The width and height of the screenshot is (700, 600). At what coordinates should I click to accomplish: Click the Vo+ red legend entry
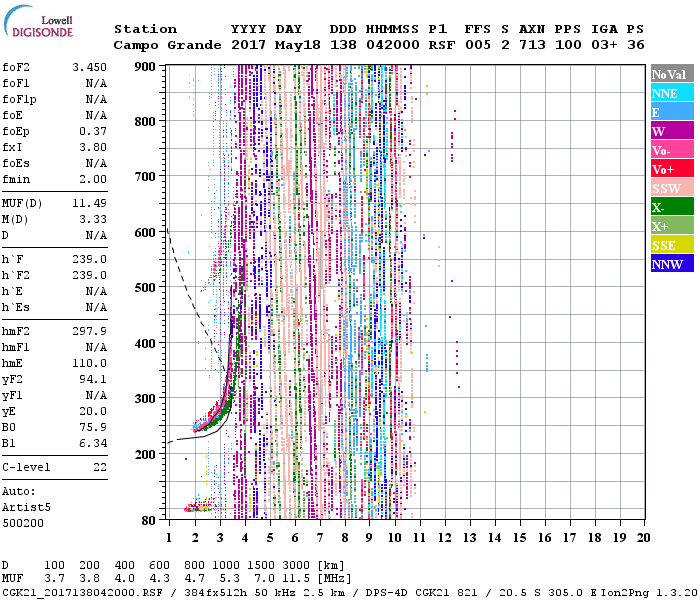(670, 169)
